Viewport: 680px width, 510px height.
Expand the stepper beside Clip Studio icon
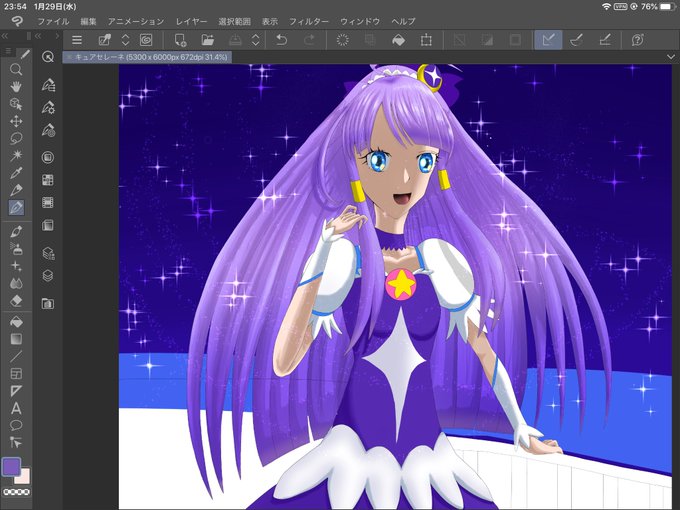(125, 40)
